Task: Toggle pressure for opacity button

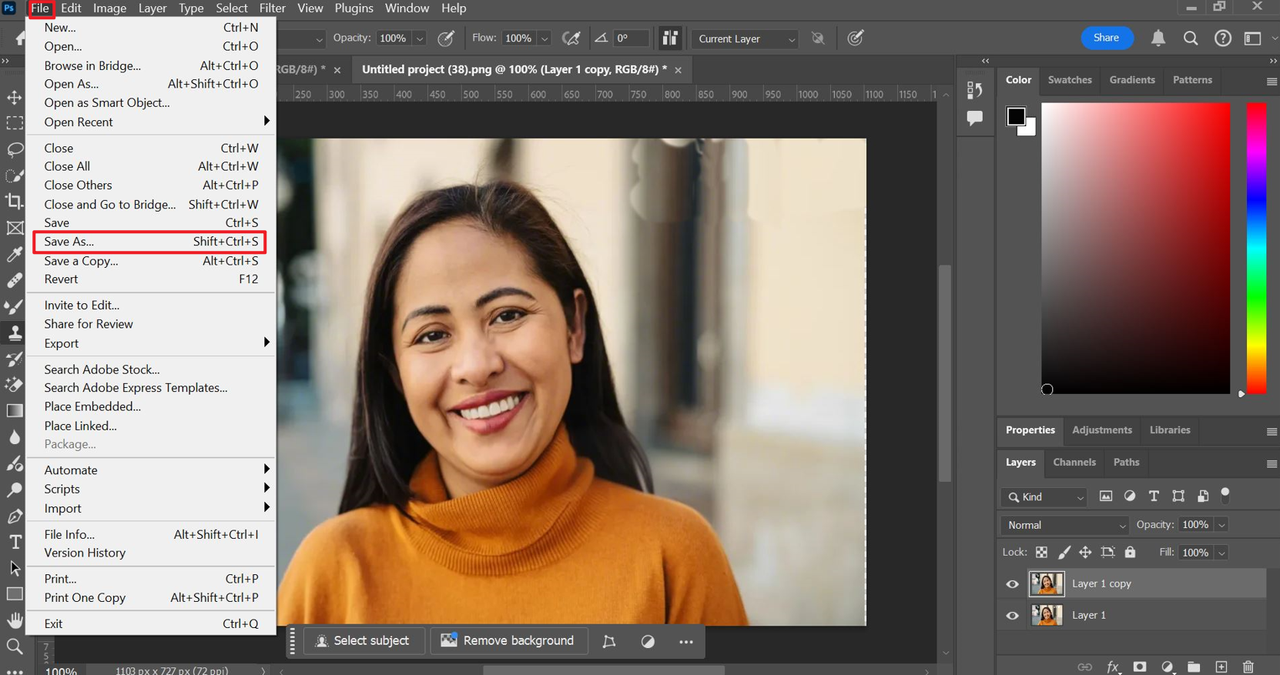Action: click(x=446, y=38)
